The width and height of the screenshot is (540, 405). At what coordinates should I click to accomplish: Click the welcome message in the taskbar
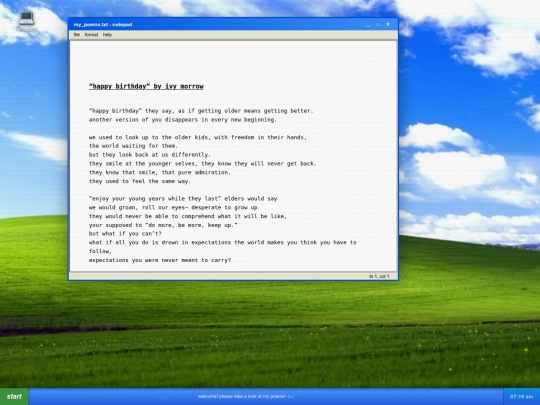tap(247, 396)
